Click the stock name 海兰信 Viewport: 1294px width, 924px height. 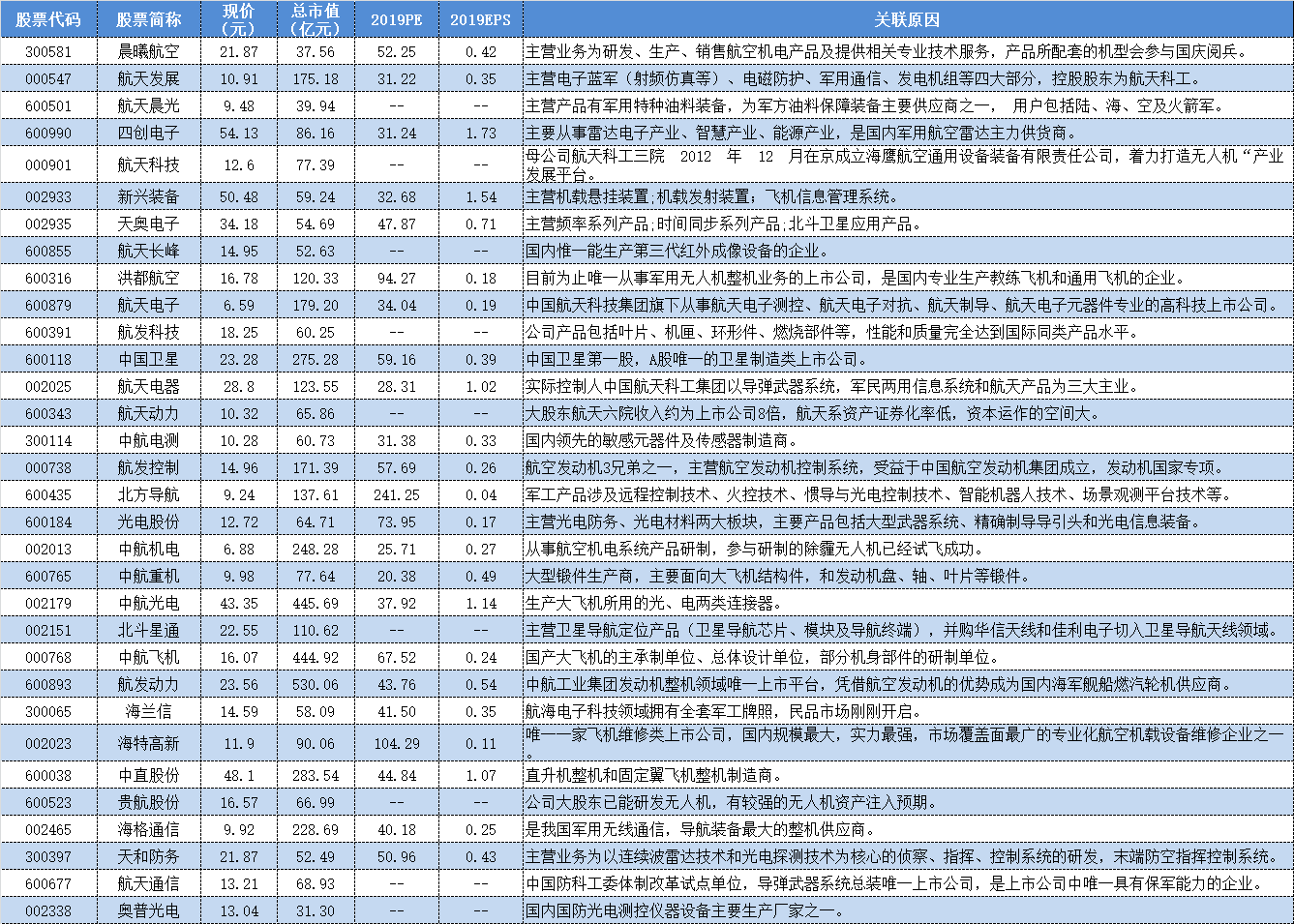[x=149, y=711]
